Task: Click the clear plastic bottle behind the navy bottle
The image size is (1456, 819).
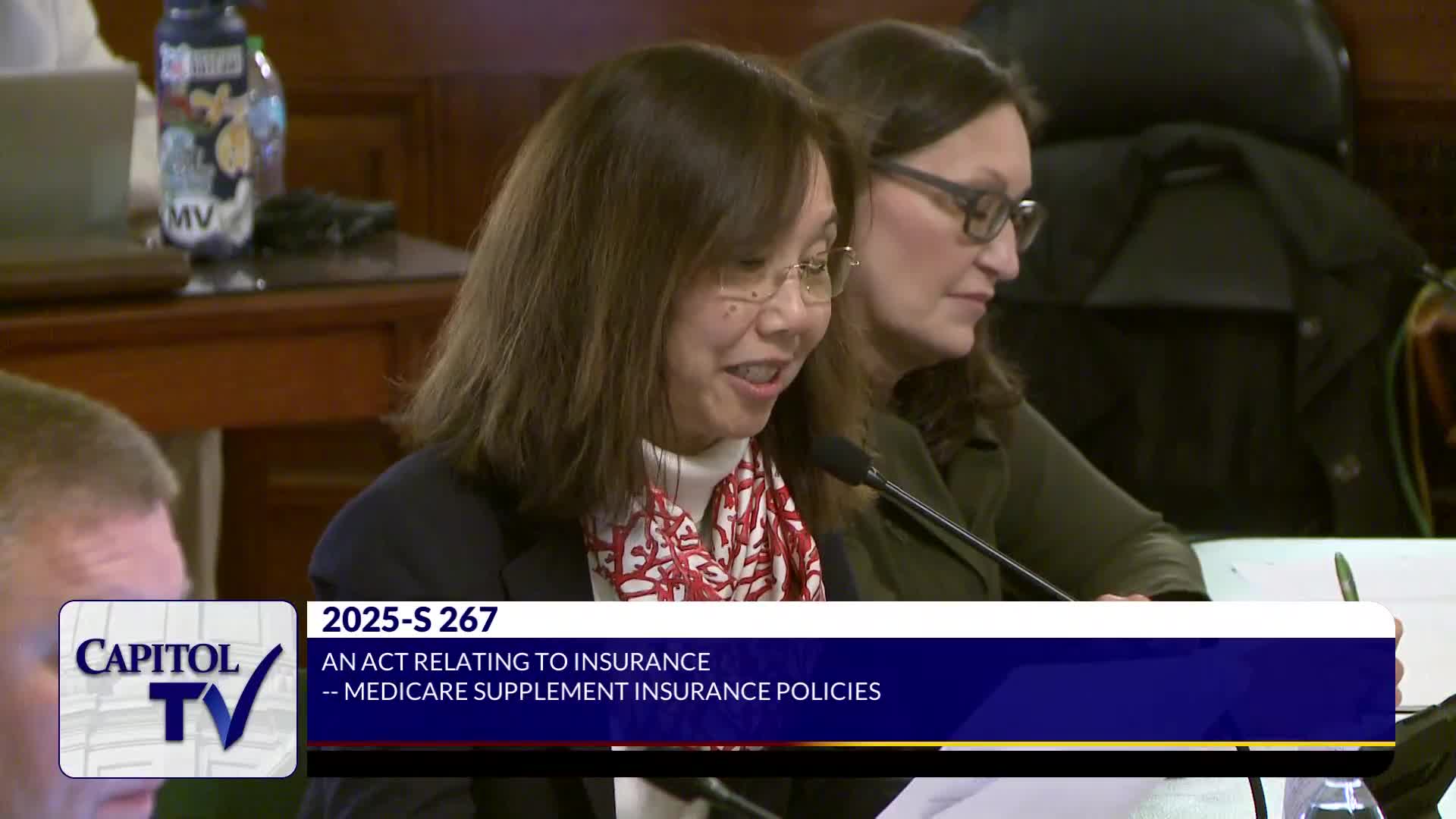Action: (267, 114)
